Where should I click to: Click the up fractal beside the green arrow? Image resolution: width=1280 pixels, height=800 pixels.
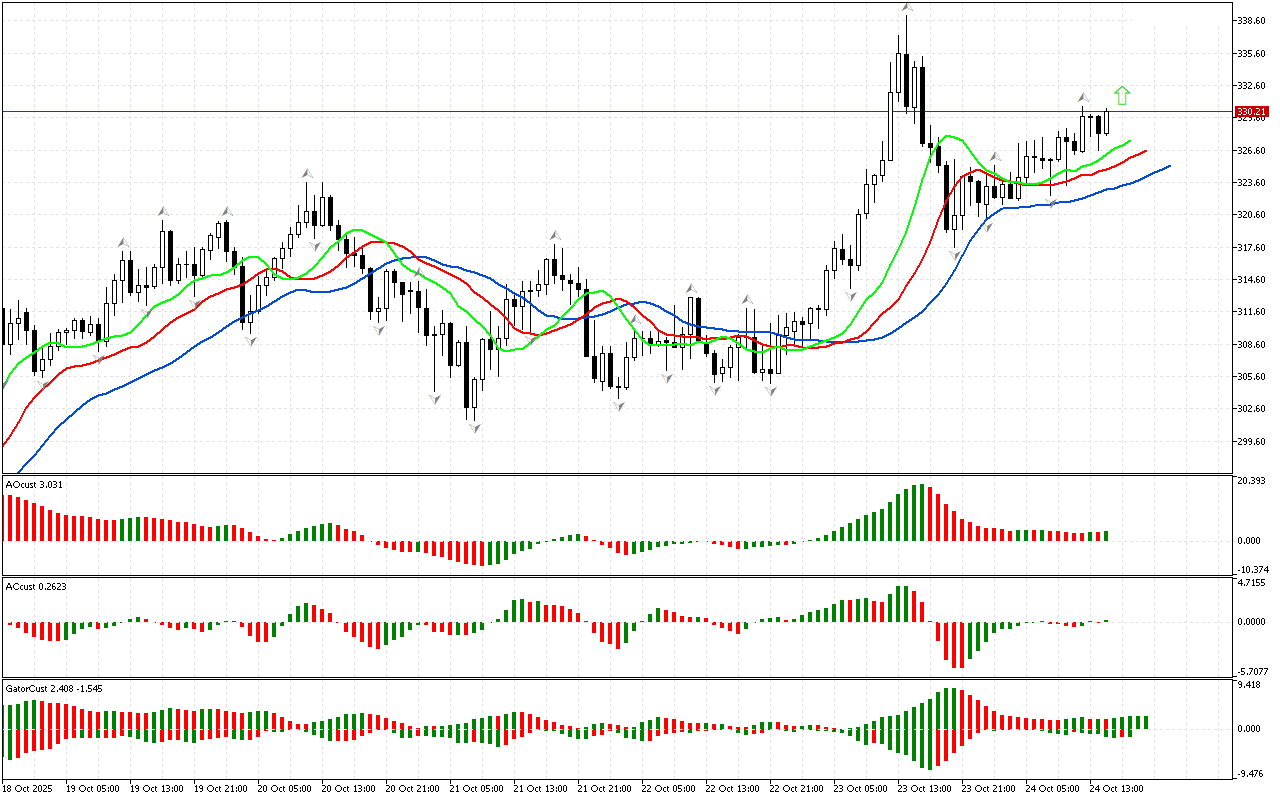click(x=1083, y=98)
